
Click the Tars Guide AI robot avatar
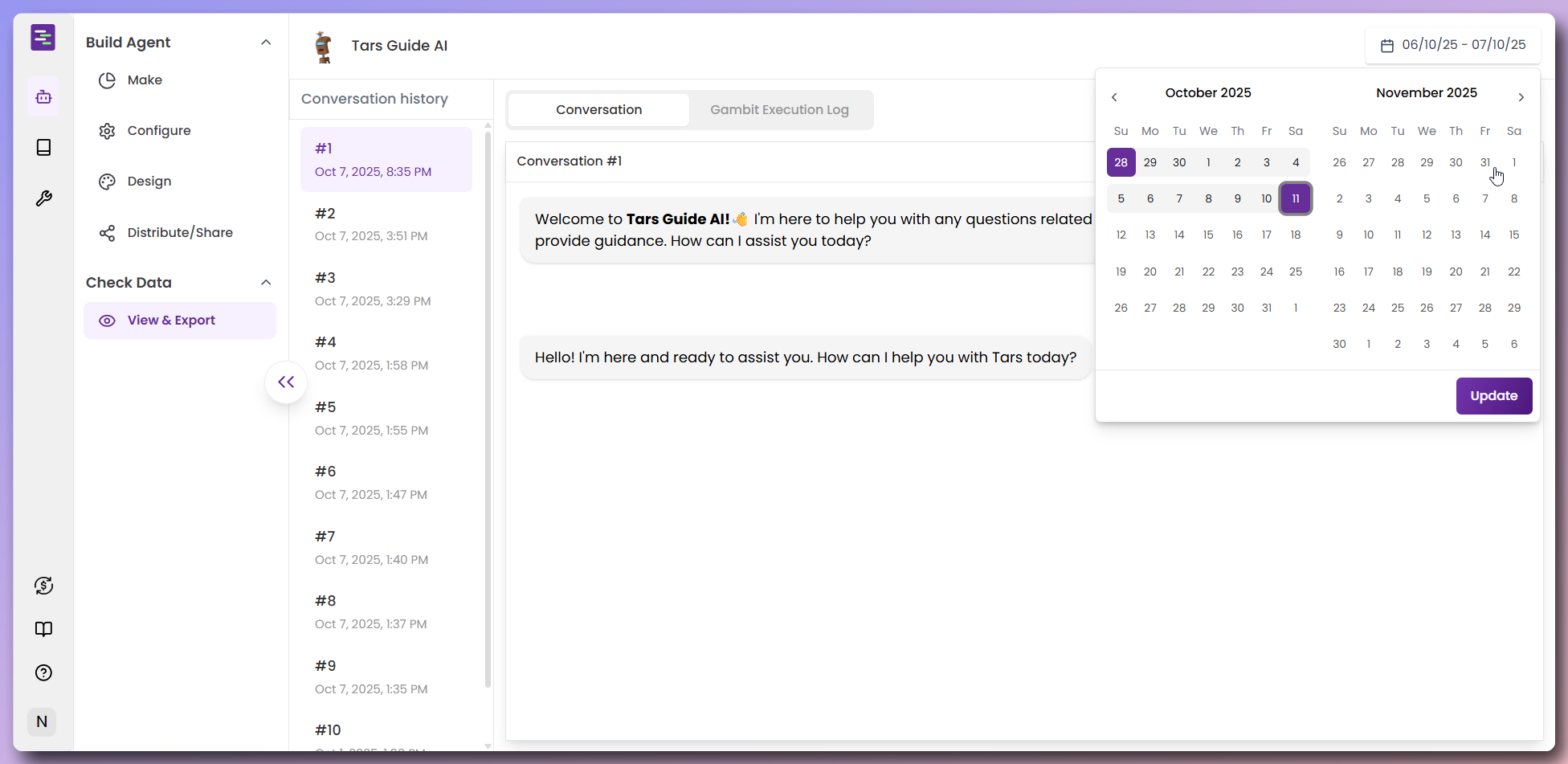pyautogui.click(x=323, y=47)
